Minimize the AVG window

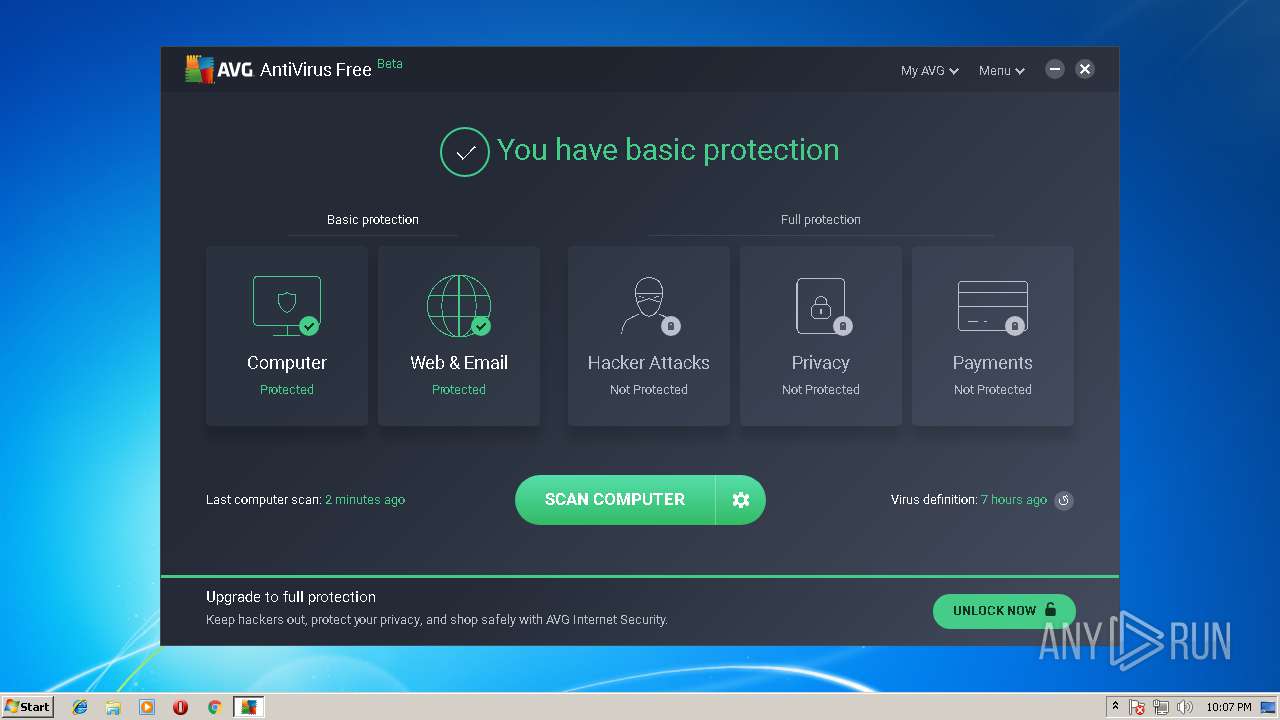tap(1055, 69)
